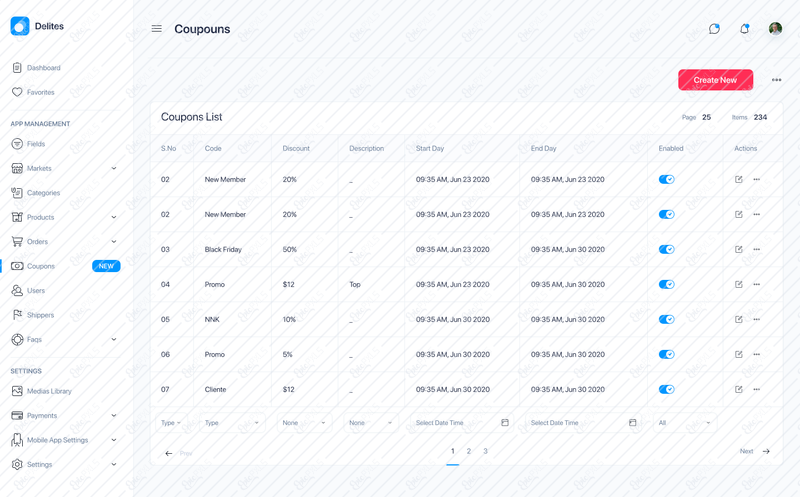Screen dimensions: 800x497
Task: Click edit icon in row 06 Promo
Action: point(738,354)
